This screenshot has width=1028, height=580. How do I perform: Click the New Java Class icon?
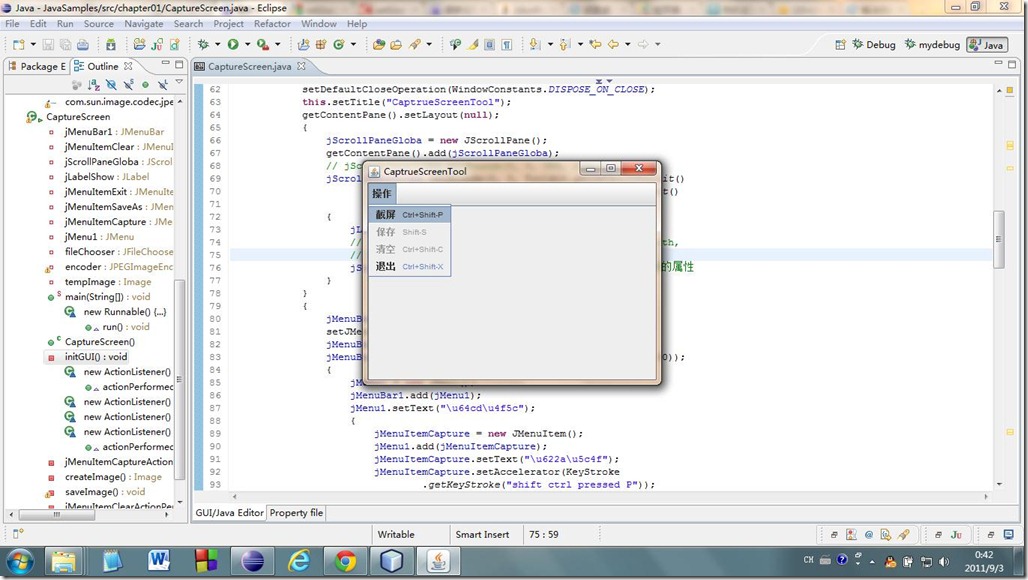(338, 44)
